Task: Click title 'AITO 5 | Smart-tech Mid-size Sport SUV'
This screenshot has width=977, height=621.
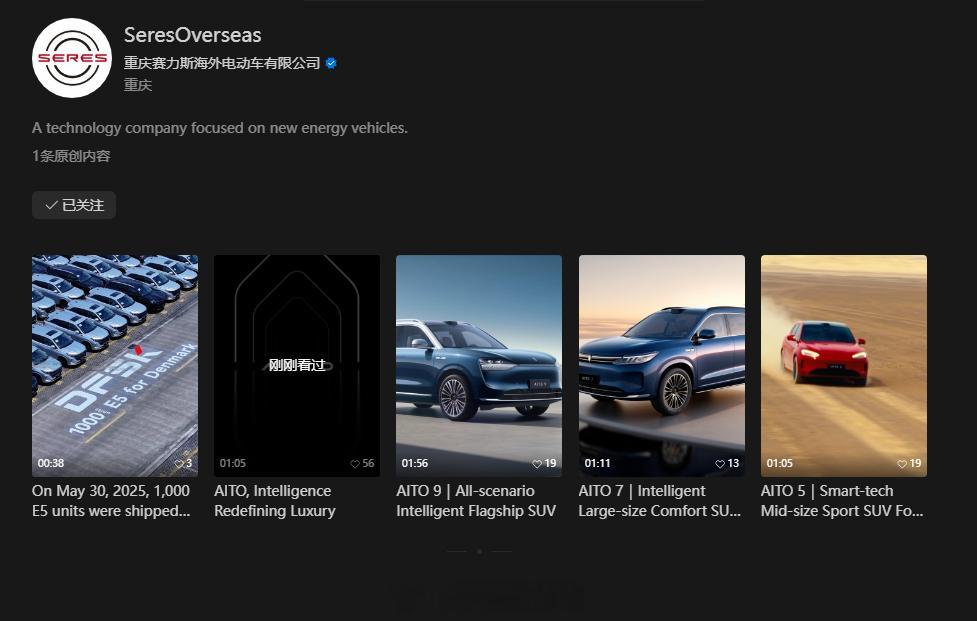Action: click(842, 501)
